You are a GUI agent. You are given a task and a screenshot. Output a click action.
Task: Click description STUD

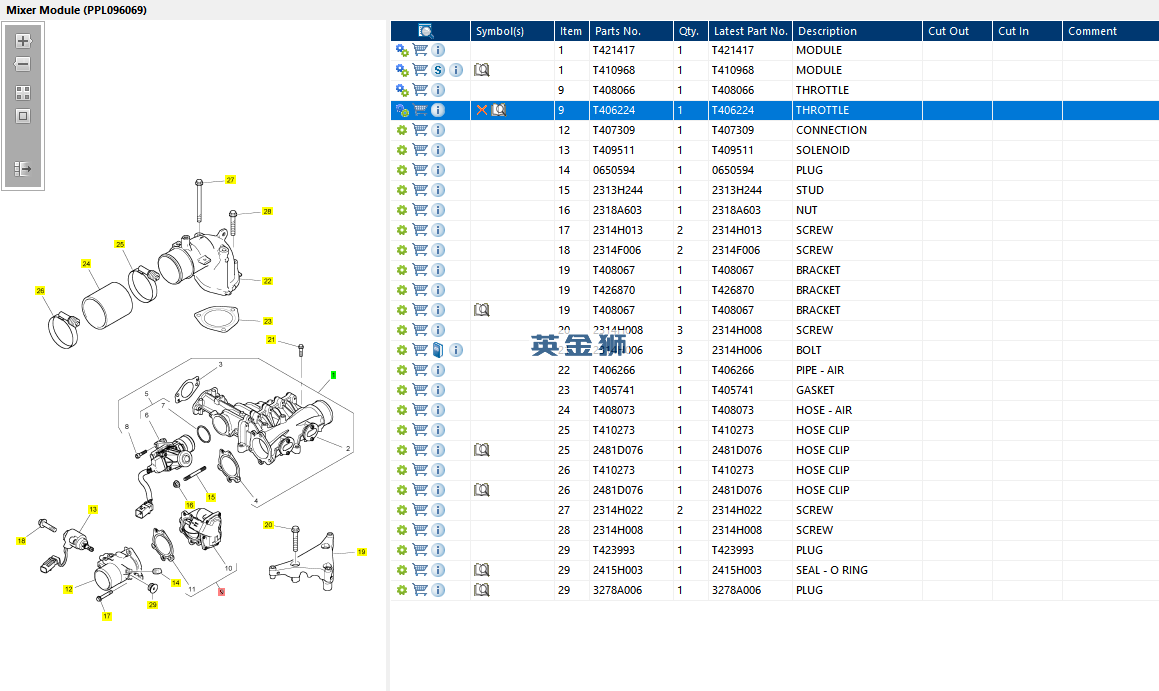[x=810, y=190]
